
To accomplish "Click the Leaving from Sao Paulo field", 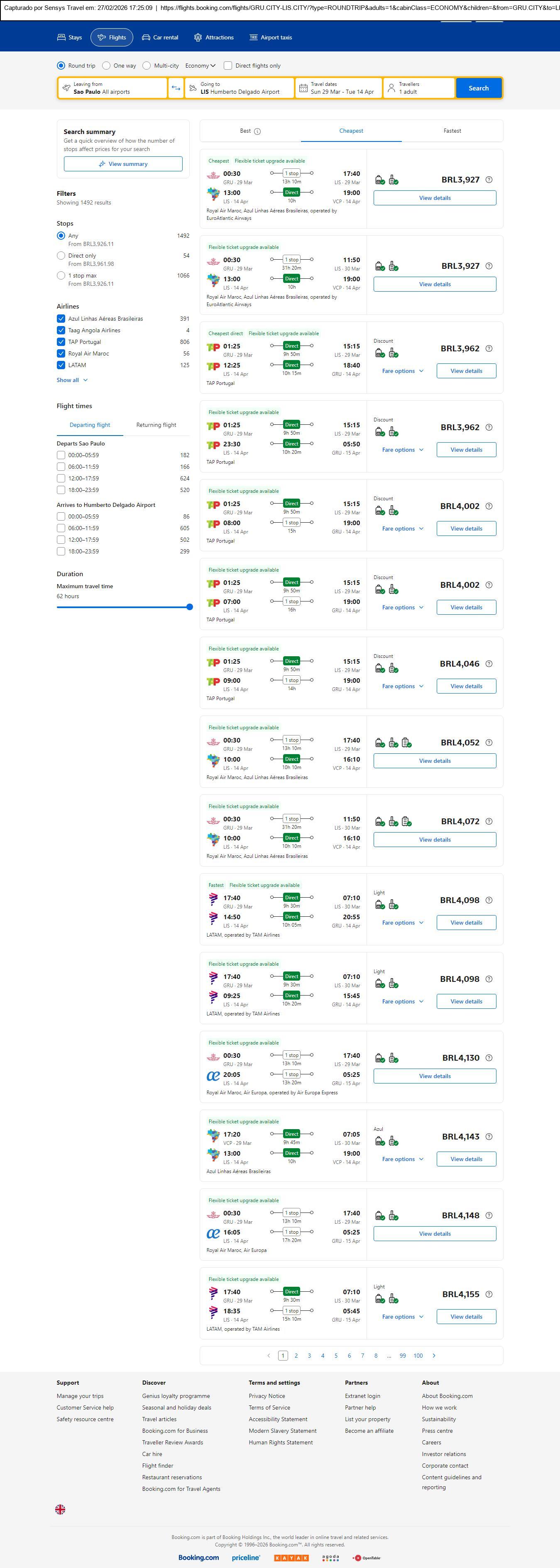I will pyautogui.click(x=113, y=88).
